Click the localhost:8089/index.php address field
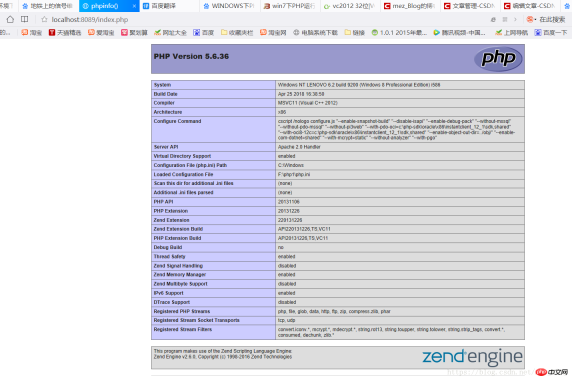Screen dimensions: 572x380 click(x=90, y=19)
